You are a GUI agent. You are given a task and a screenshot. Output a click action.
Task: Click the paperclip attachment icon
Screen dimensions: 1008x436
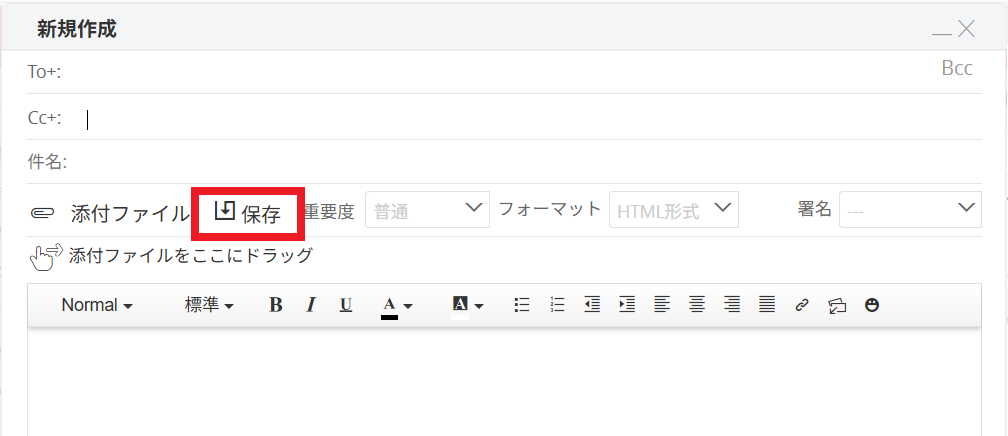tap(42, 213)
